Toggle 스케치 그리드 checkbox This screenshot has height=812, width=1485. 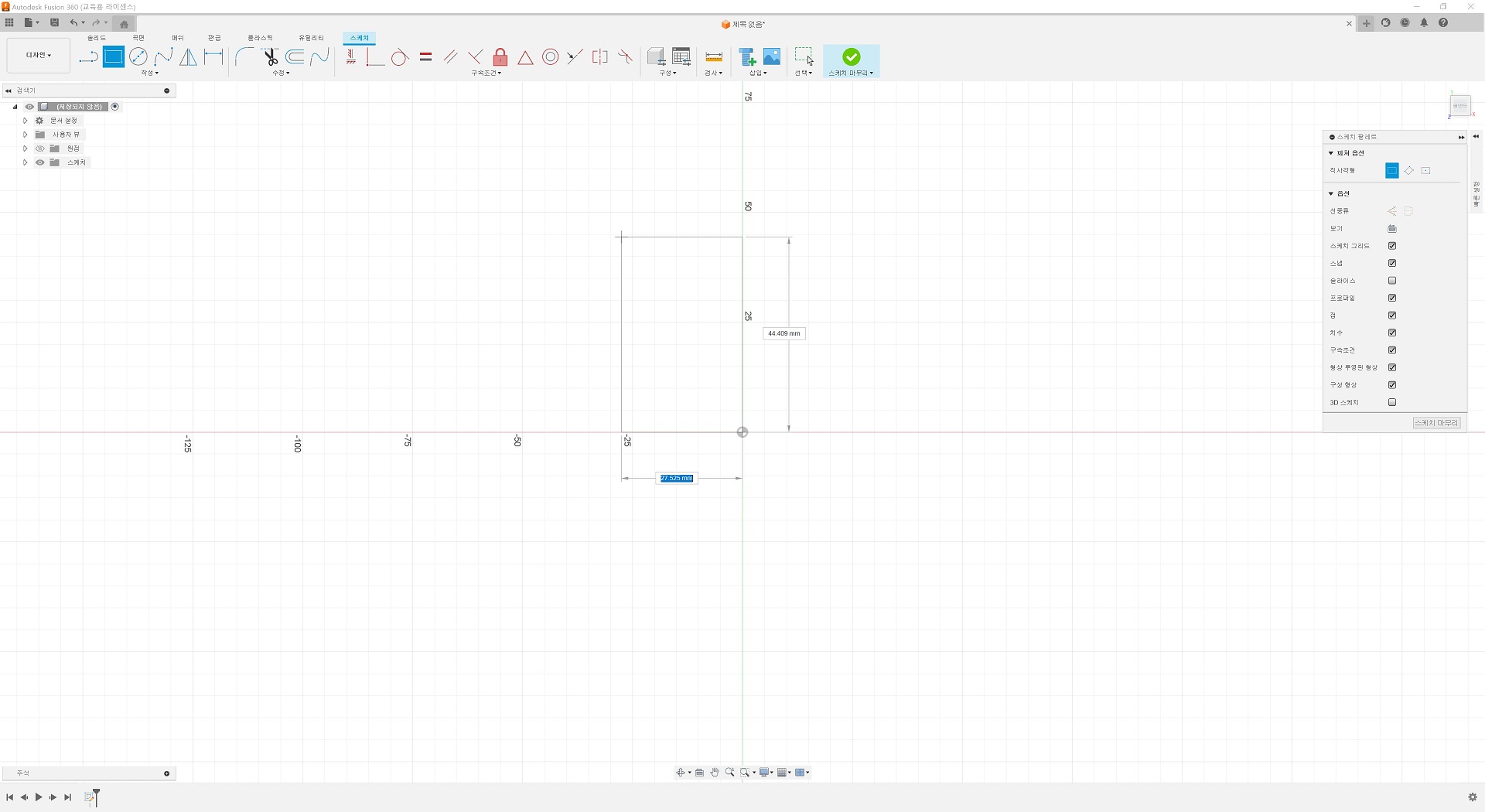point(1392,246)
